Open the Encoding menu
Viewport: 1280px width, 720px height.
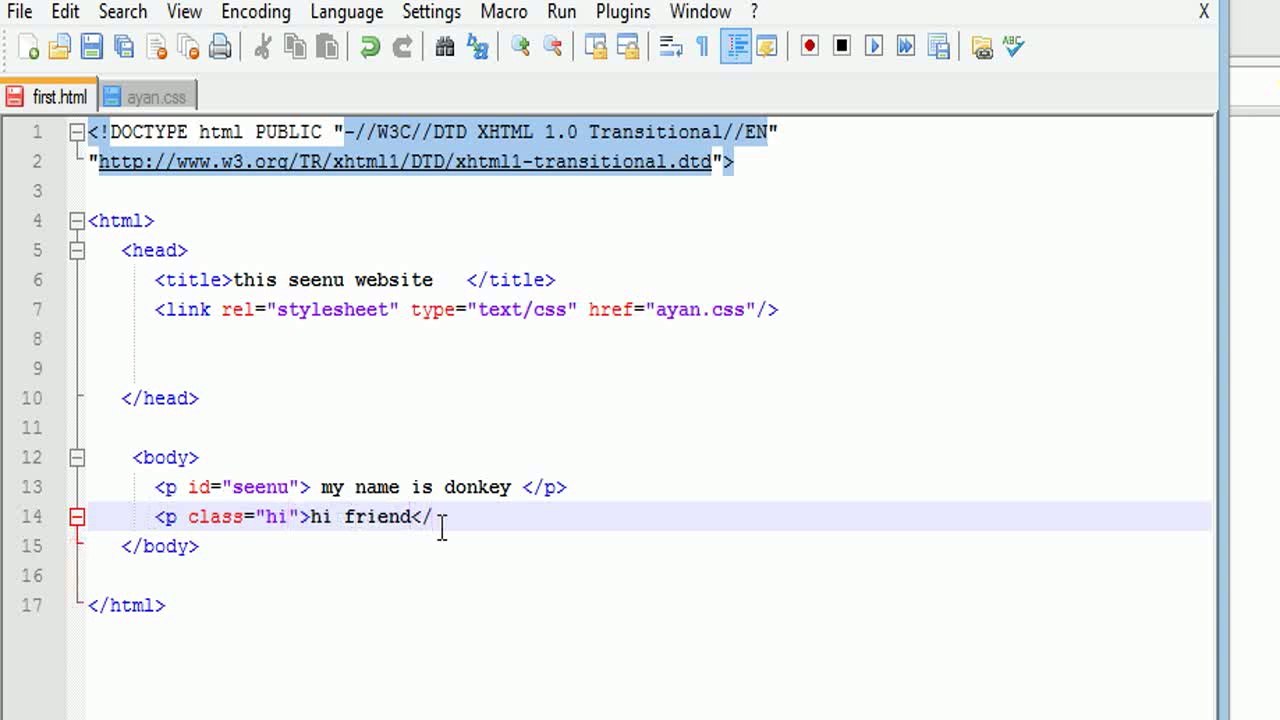pos(256,12)
